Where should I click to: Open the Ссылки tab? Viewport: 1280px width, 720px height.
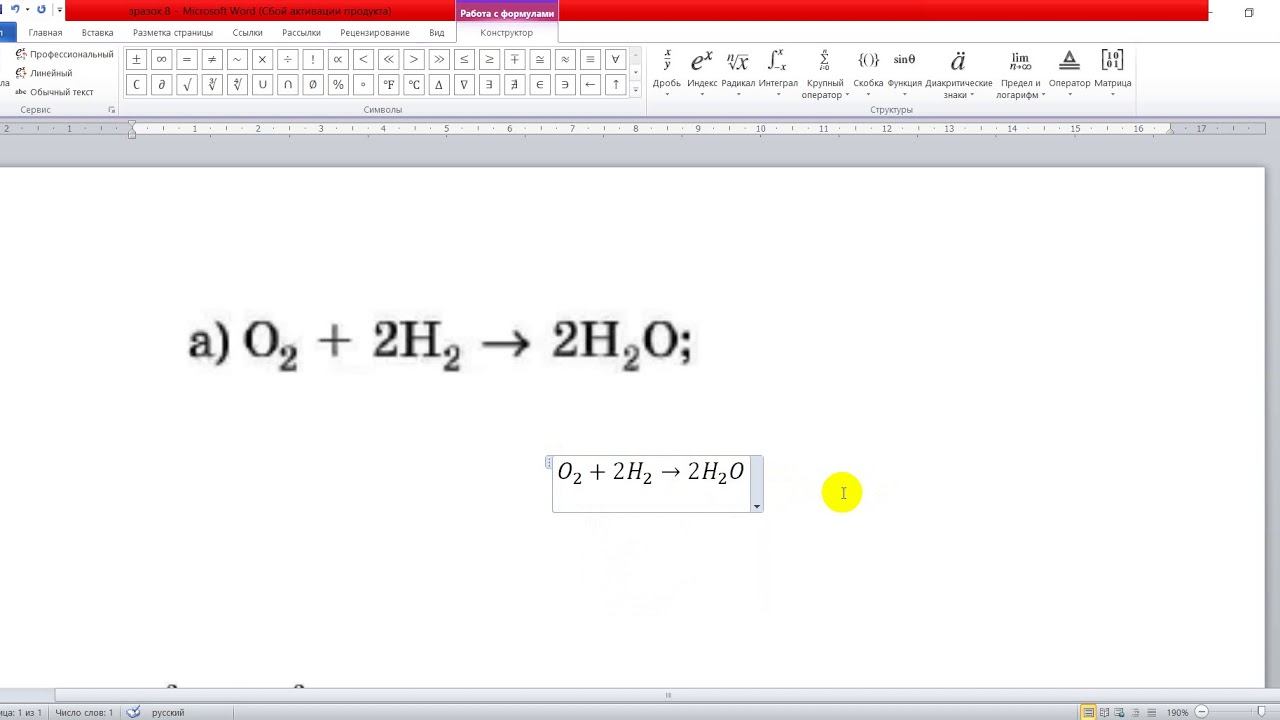point(248,33)
